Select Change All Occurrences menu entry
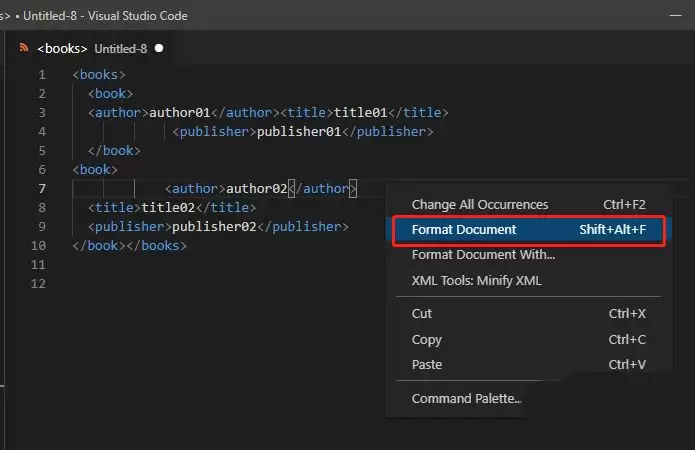Viewport: 695px width, 450px height. tap(480, 205)
